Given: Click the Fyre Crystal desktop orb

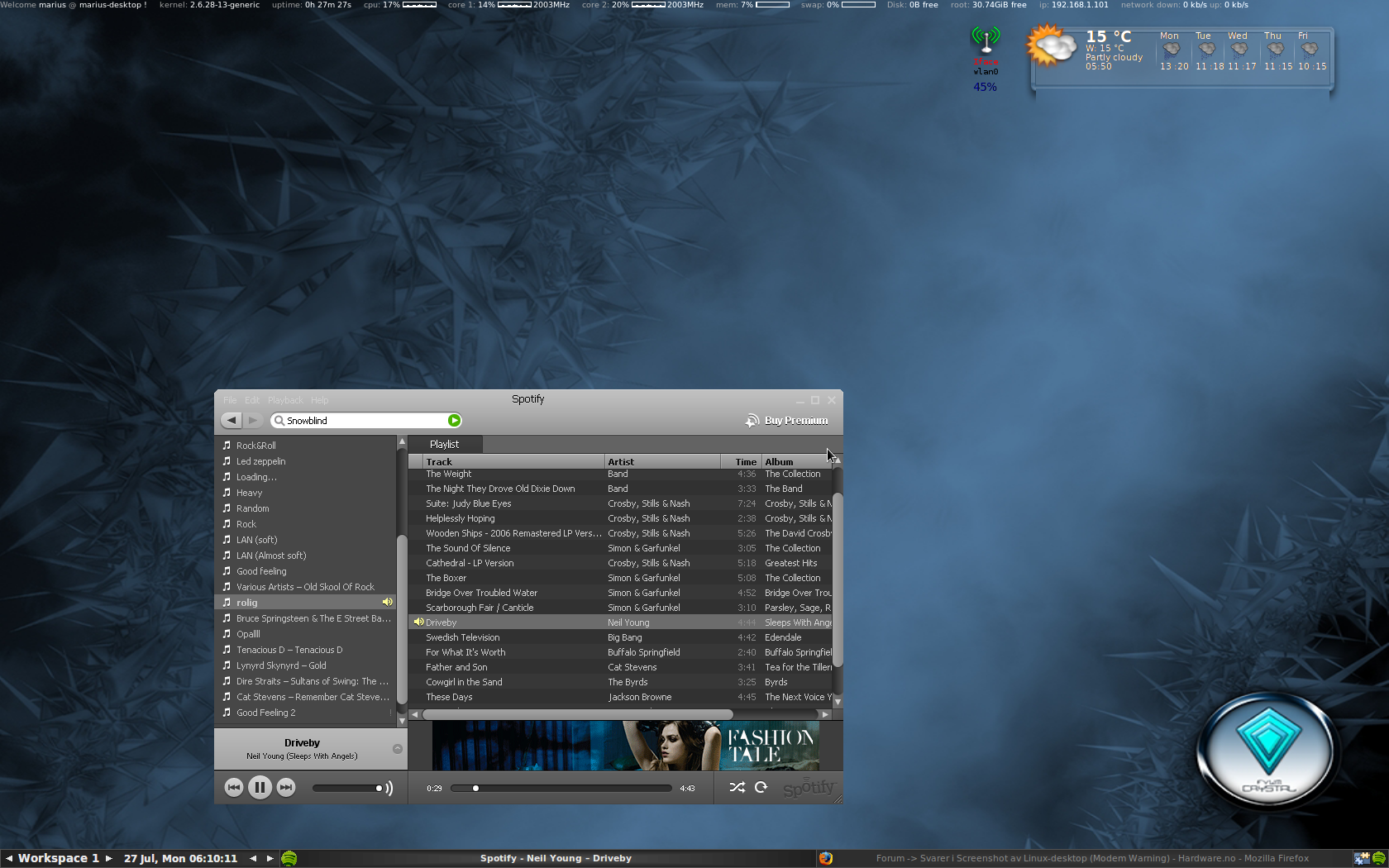Looking at the screenshot, I should [1267, 751].
